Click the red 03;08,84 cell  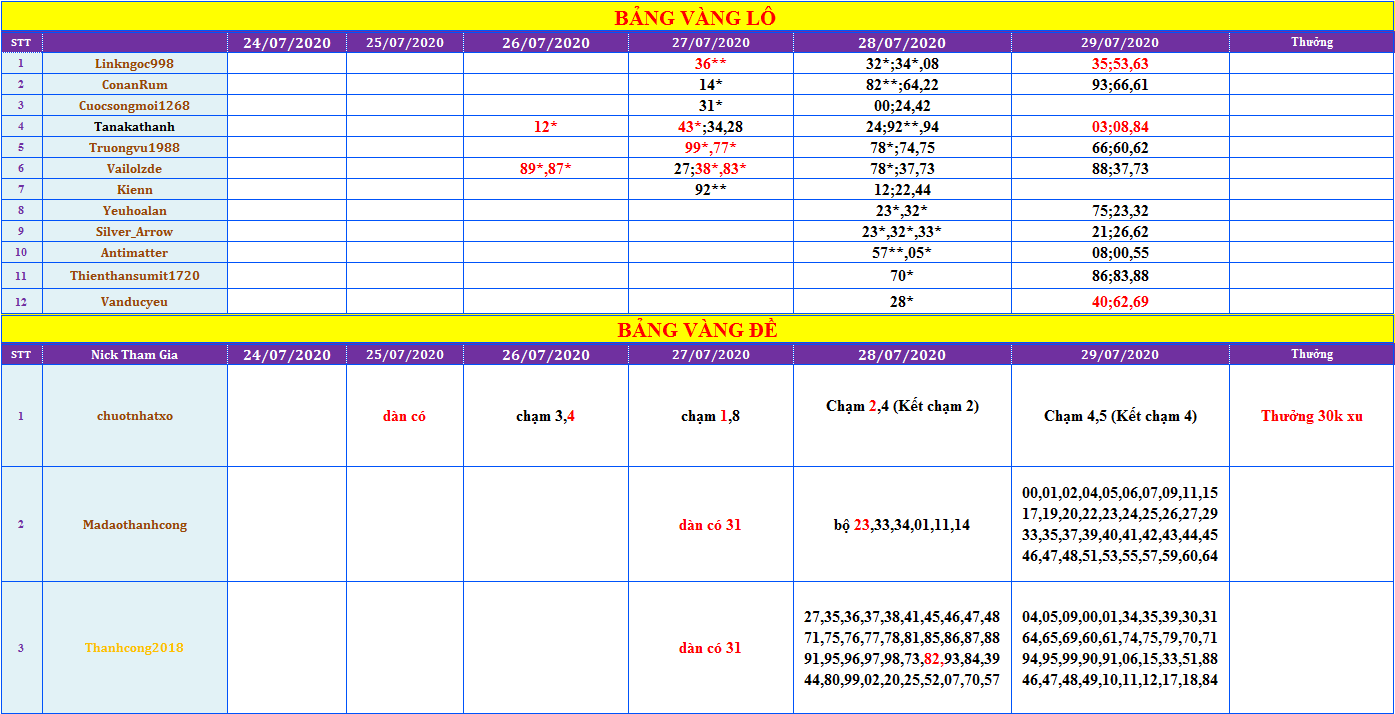(x=1120, y=127)
